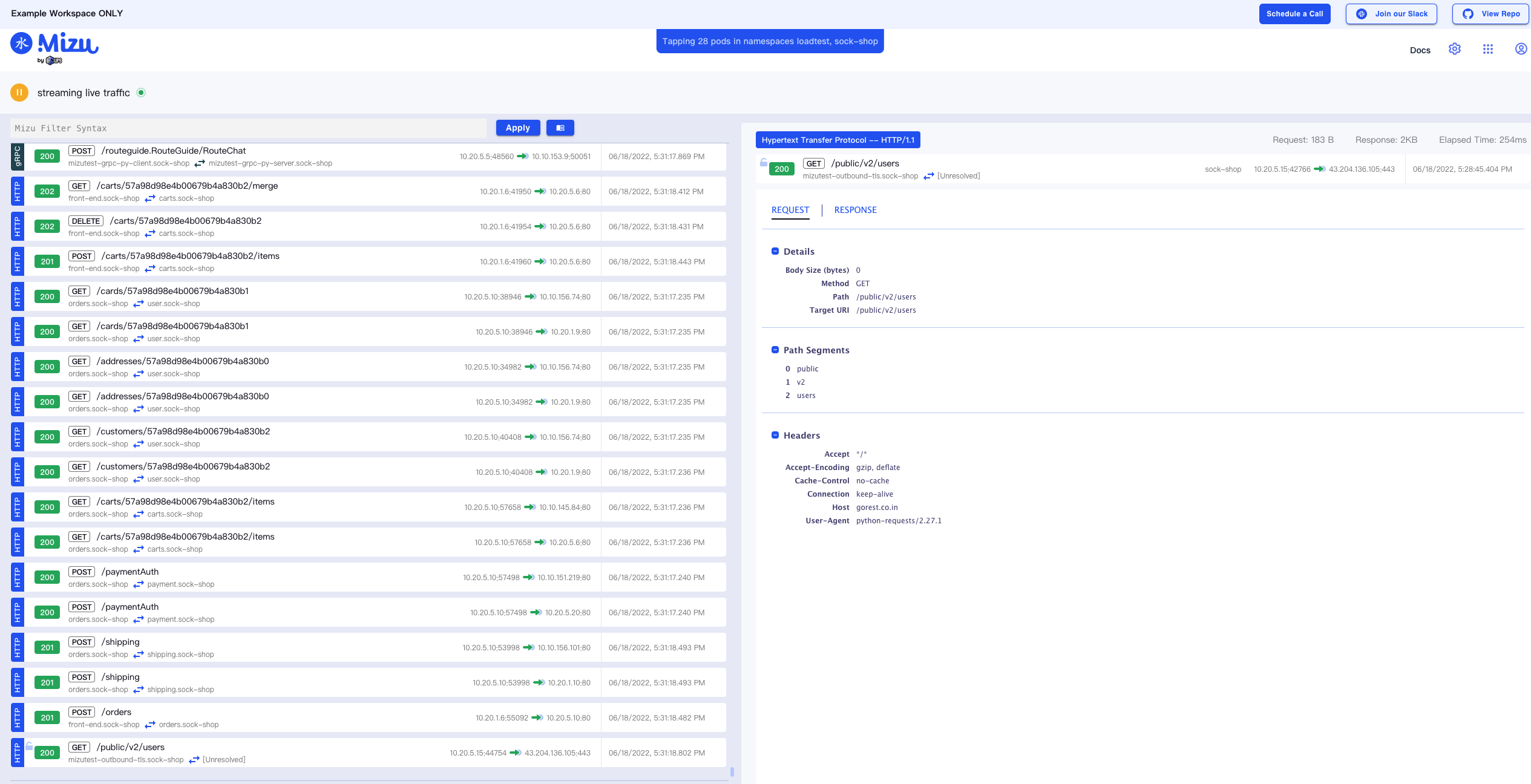Screen dimensions: 1531x784
Task: Pause the live traffic stream
Action: [19, 93]
